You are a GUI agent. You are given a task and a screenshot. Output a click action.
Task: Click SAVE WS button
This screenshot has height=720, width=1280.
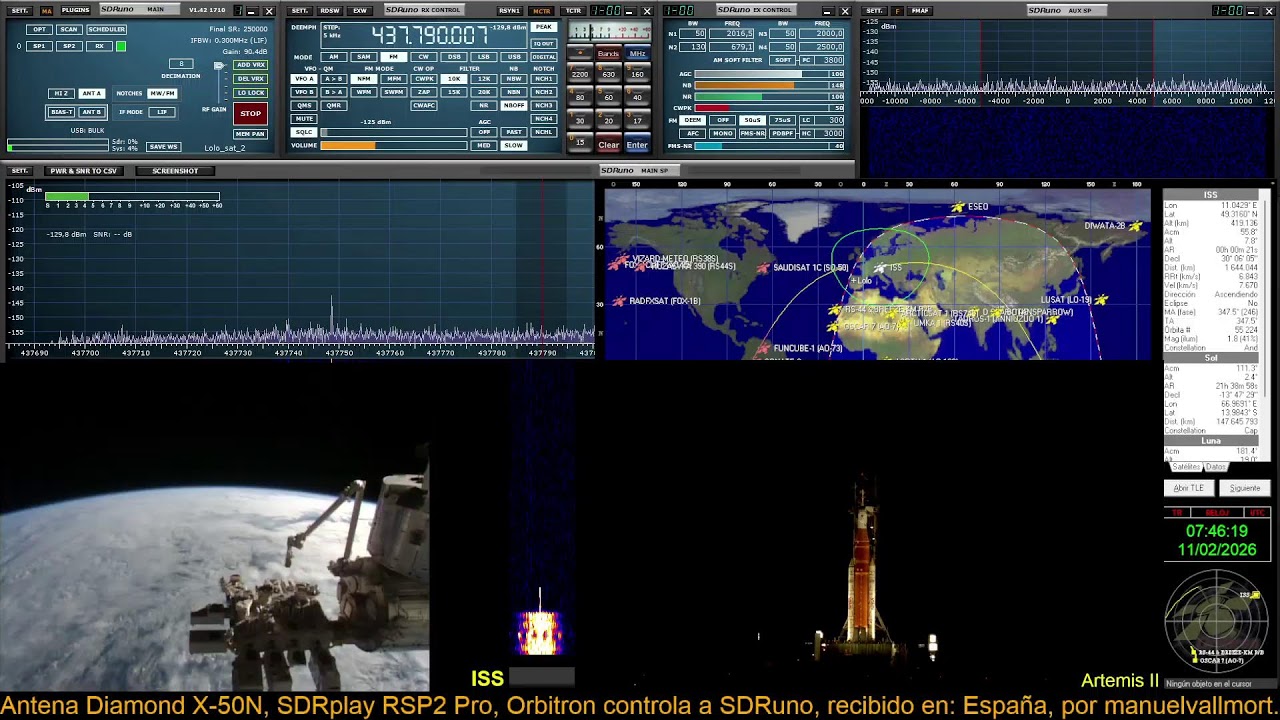pyautogui.click(x=163, y=147)
